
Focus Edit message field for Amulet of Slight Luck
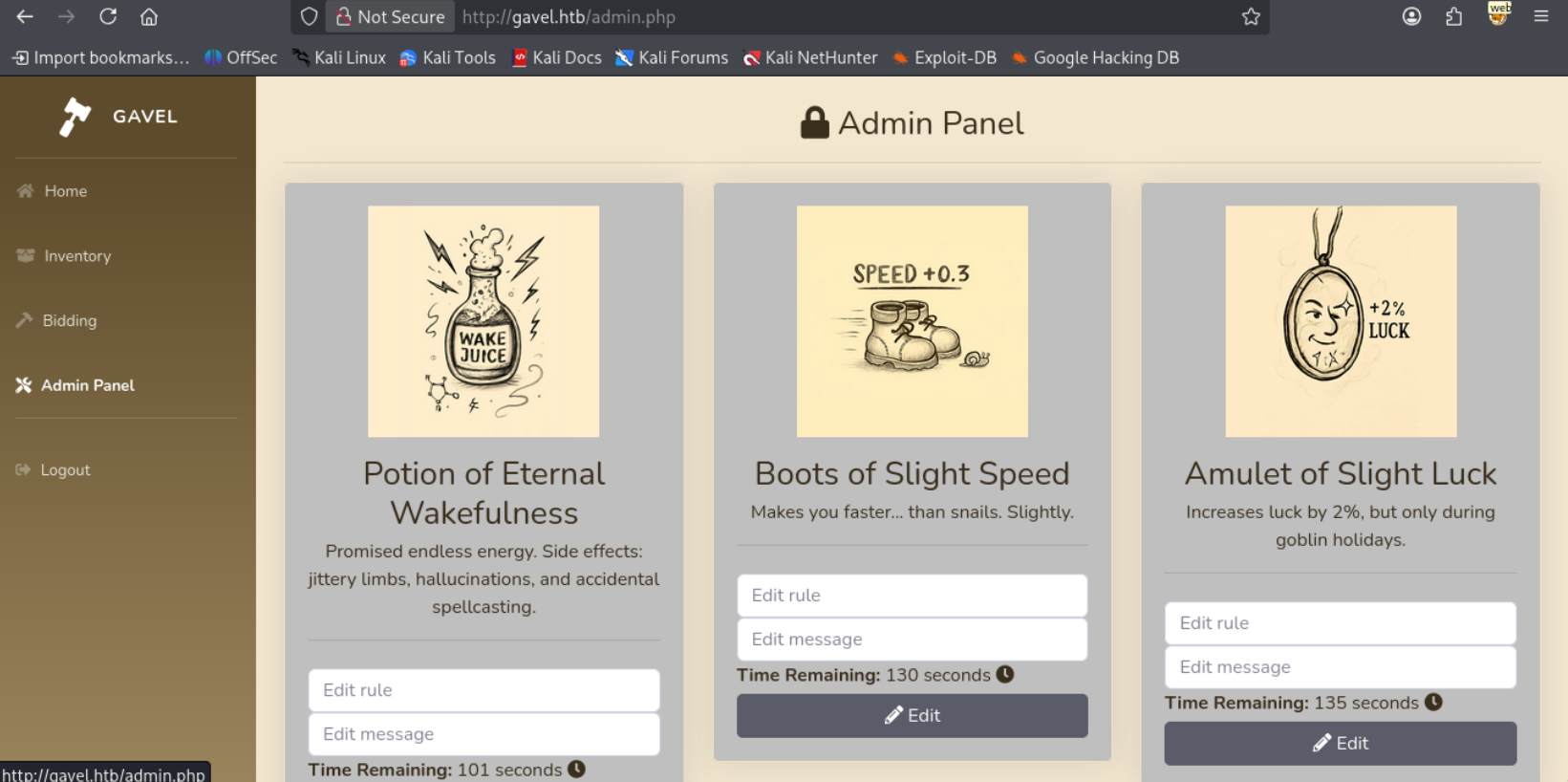tap(1340, 667)
